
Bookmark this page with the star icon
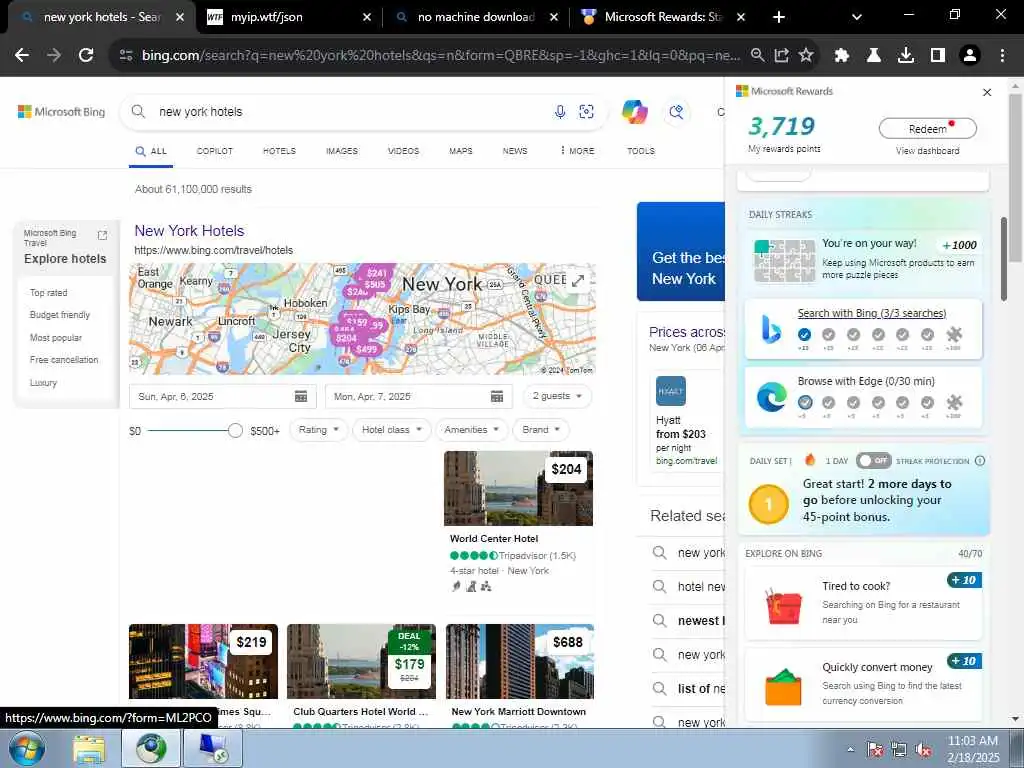coord(806,56)
